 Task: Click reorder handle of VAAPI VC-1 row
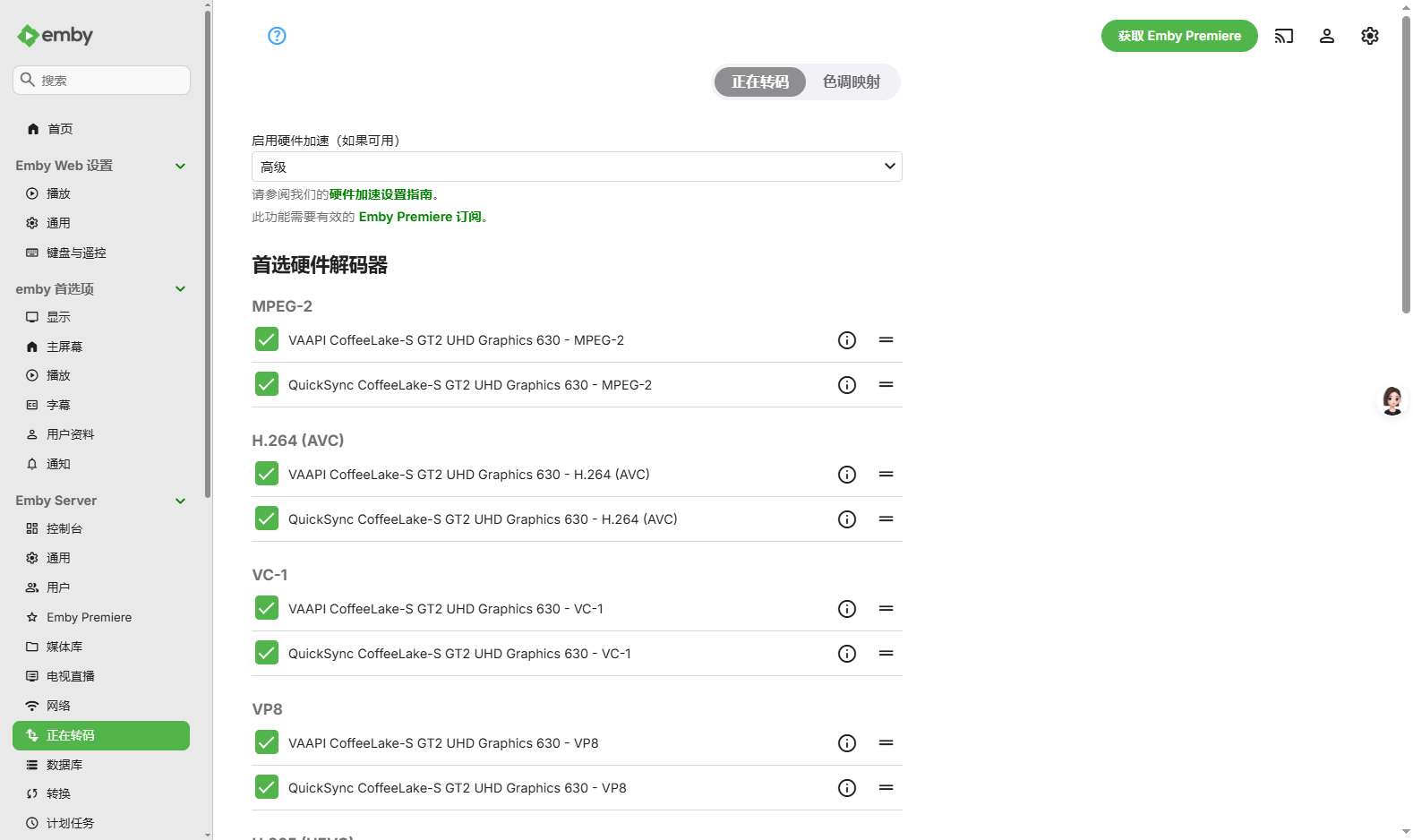886,609
